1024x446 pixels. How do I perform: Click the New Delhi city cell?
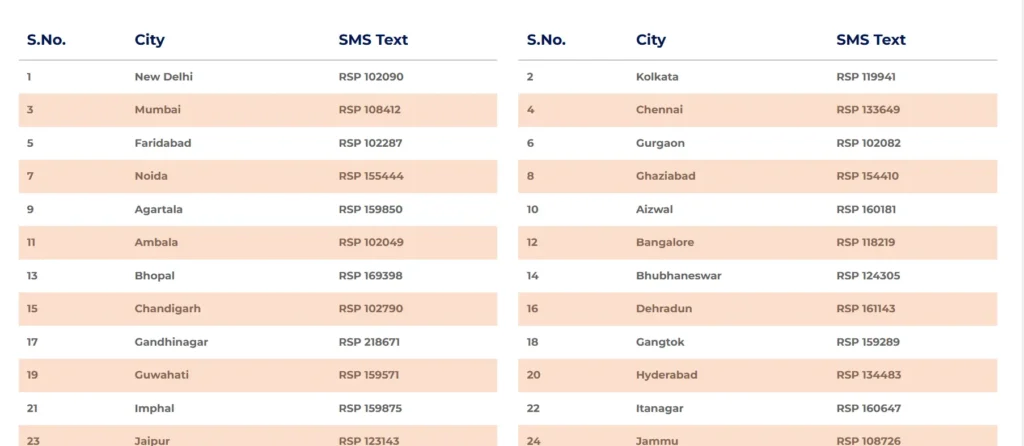[x=163, y=76]
